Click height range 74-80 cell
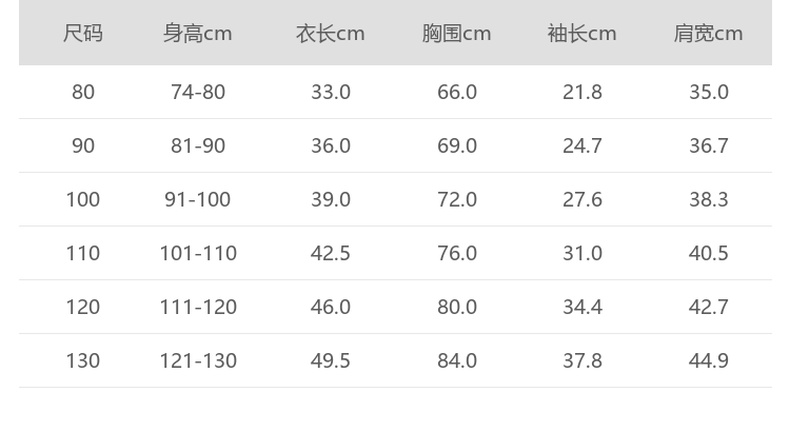The image size is (790, 431). pyautogui.click(x=198, y=92)
